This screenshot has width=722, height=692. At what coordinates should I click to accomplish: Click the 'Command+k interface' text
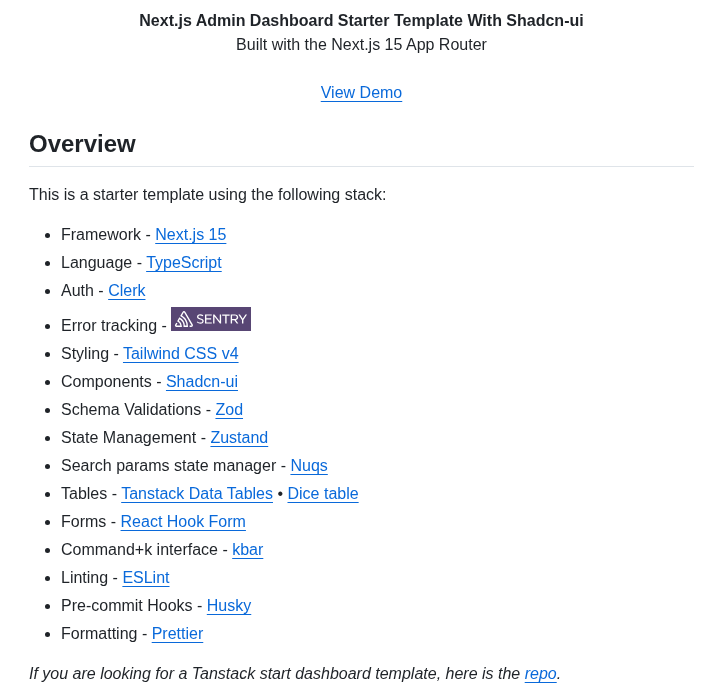(139, 550)
